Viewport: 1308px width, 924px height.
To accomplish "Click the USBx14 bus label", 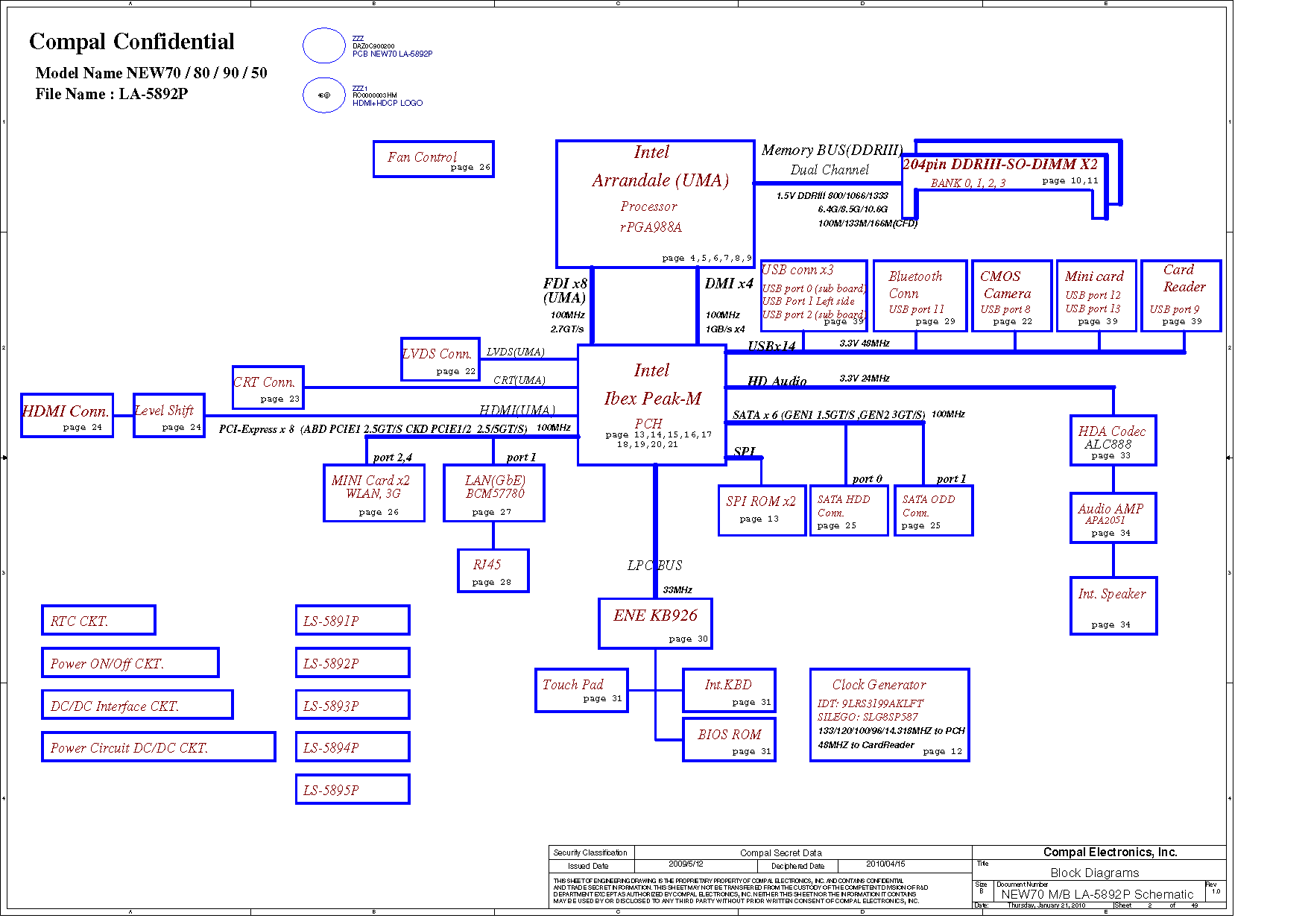I will pyautogui.click(x=771, y=346).
